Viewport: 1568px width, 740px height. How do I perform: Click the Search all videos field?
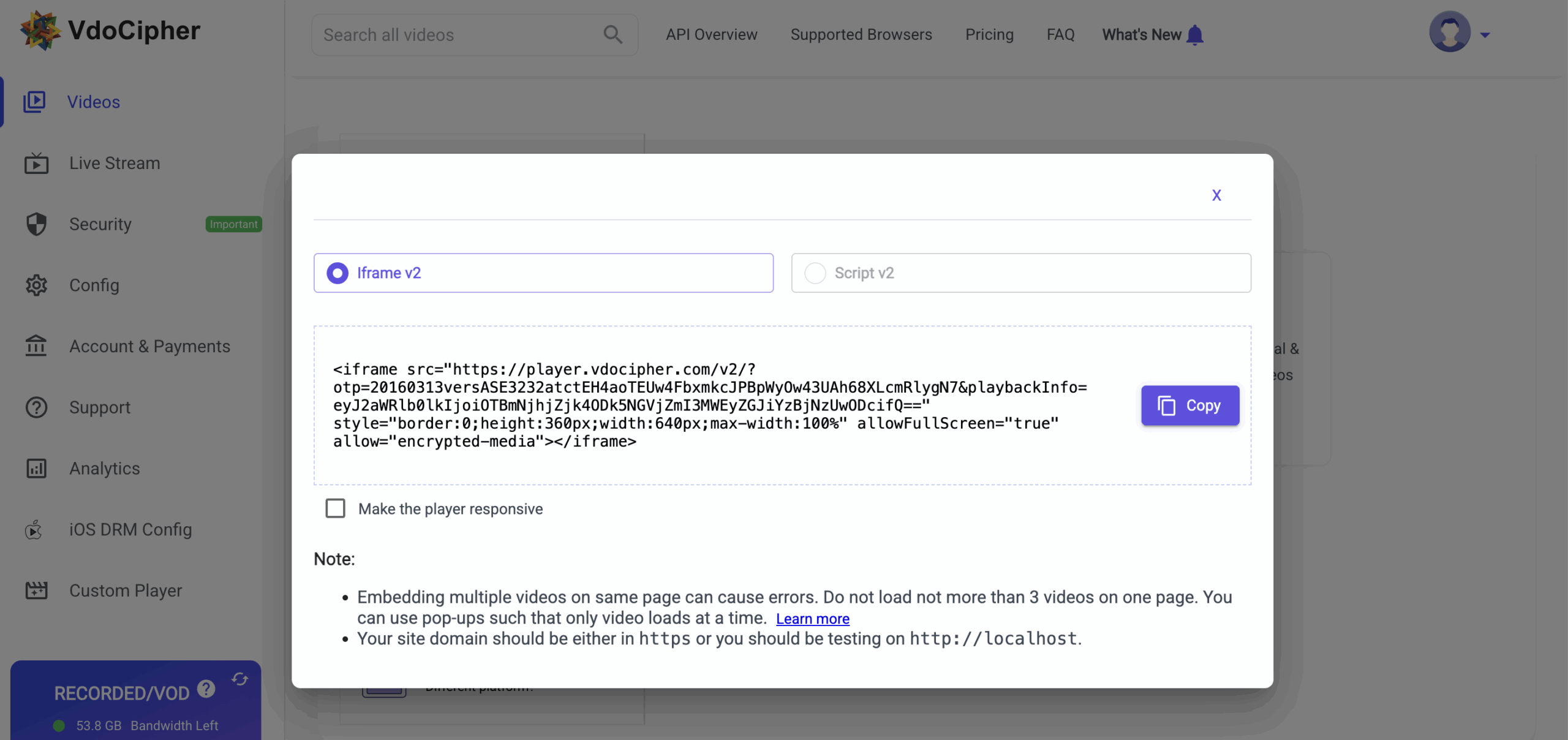(475, 35)
